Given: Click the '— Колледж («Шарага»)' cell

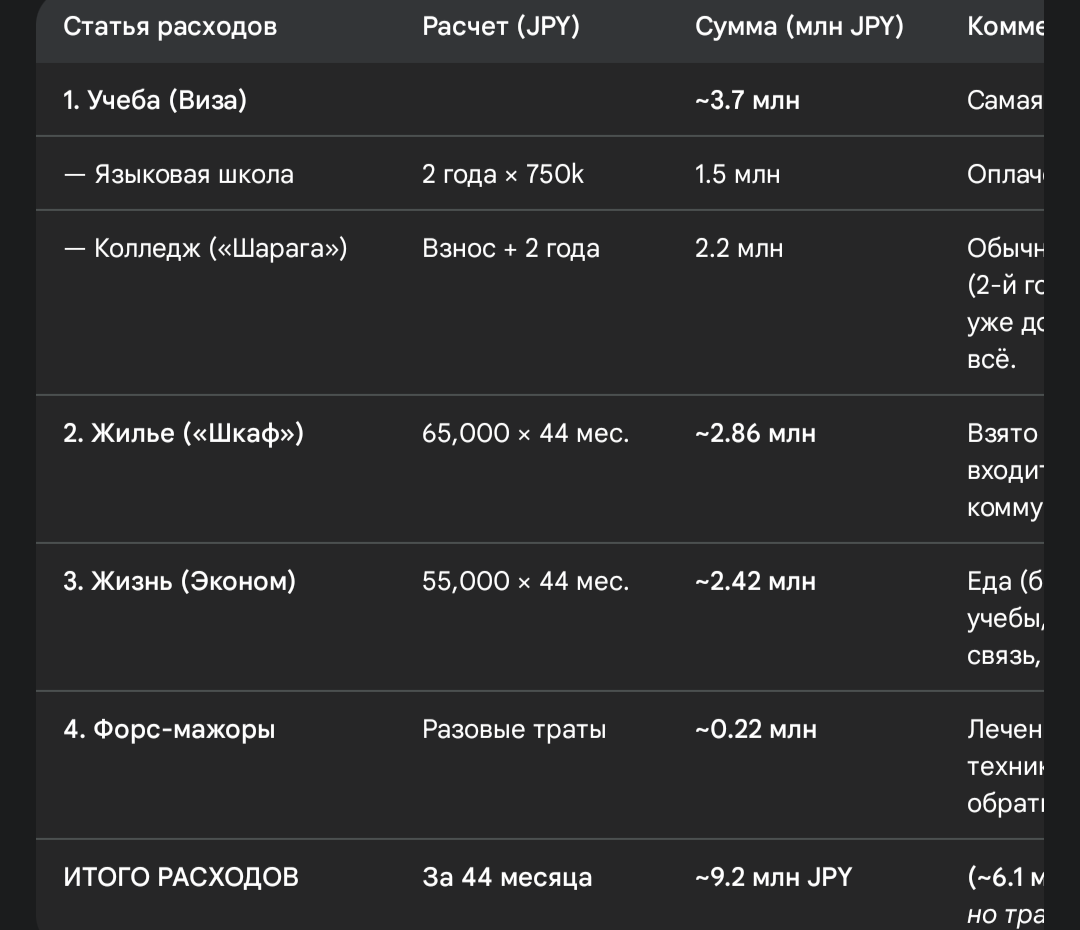Looking at the screenshot, I should 205,248.
